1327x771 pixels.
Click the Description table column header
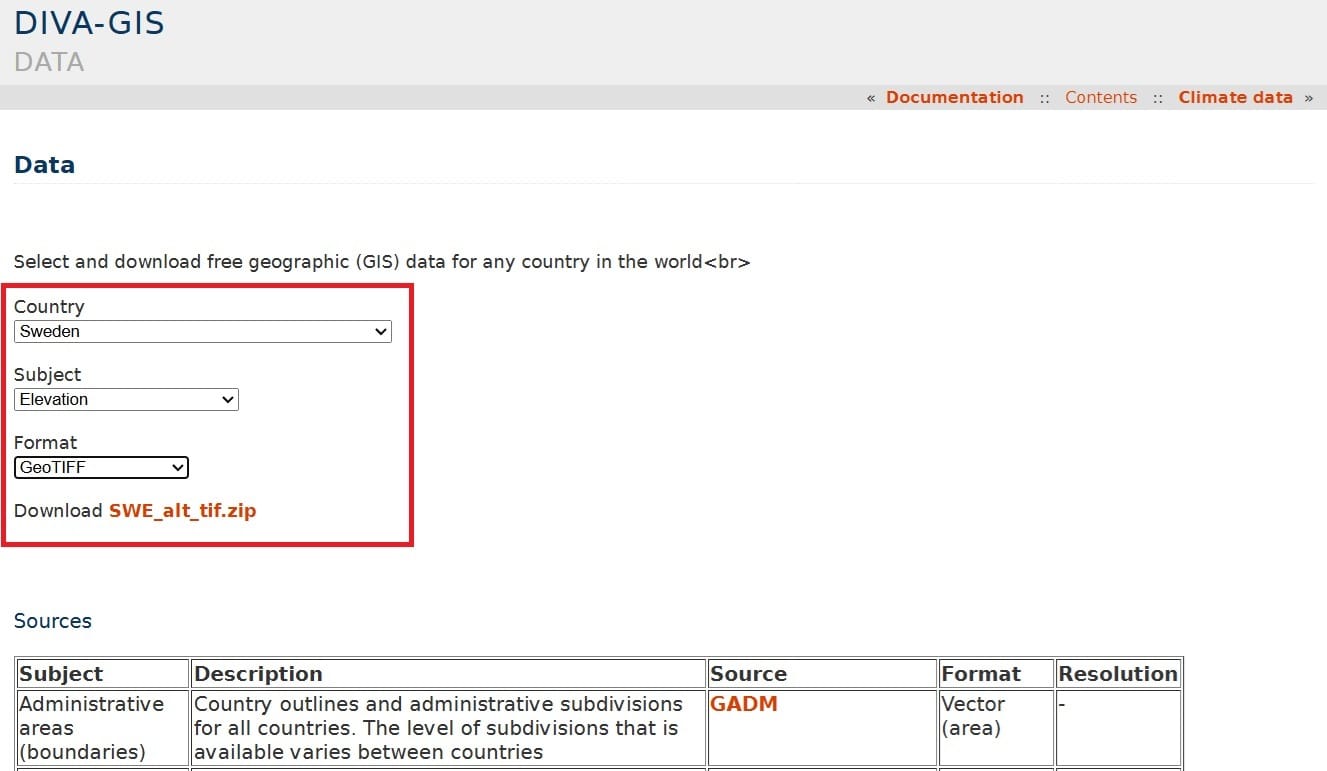448,673
